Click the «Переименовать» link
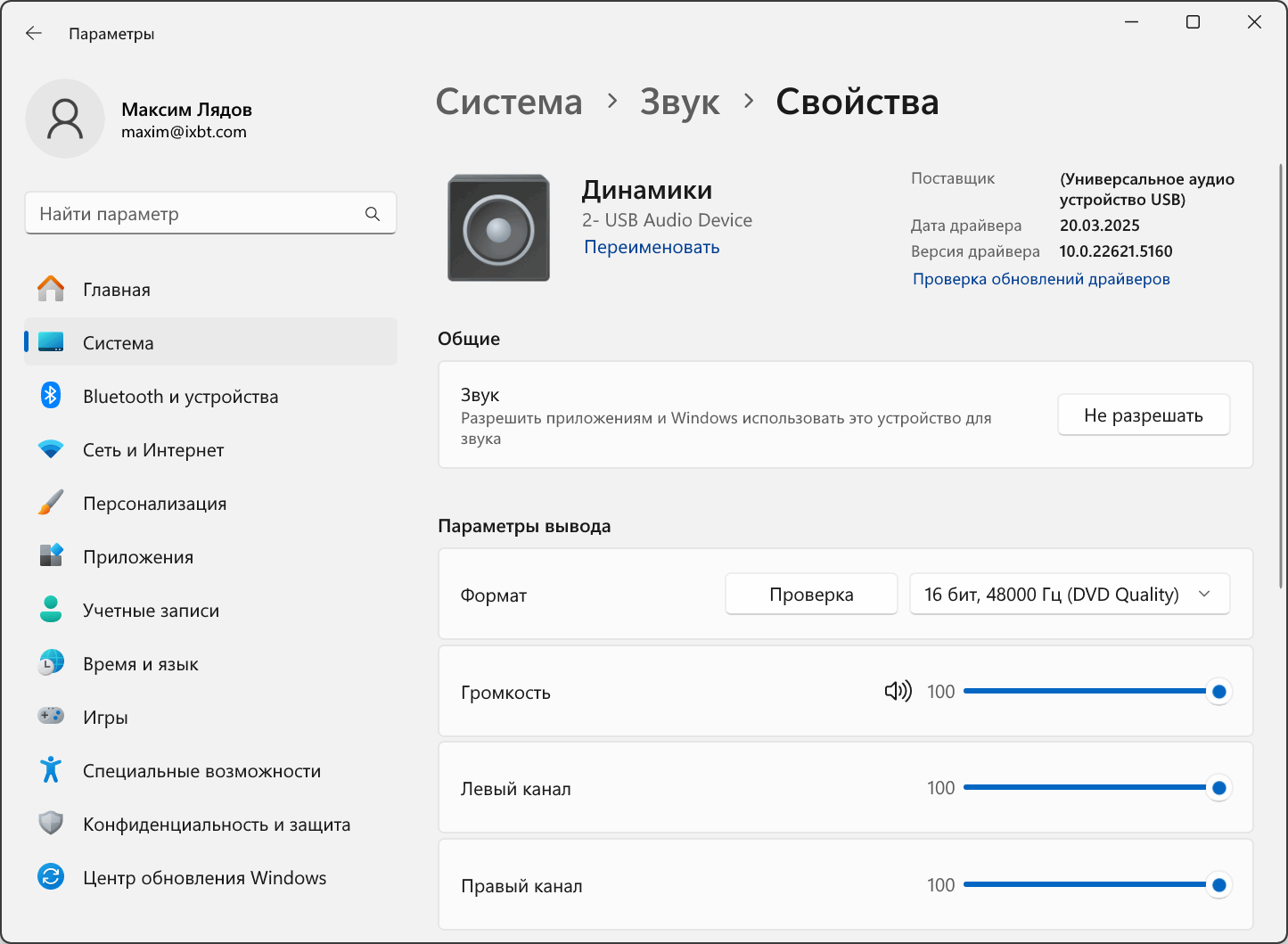Screen dimensions: 1288x944 click(x=652, y=247)
